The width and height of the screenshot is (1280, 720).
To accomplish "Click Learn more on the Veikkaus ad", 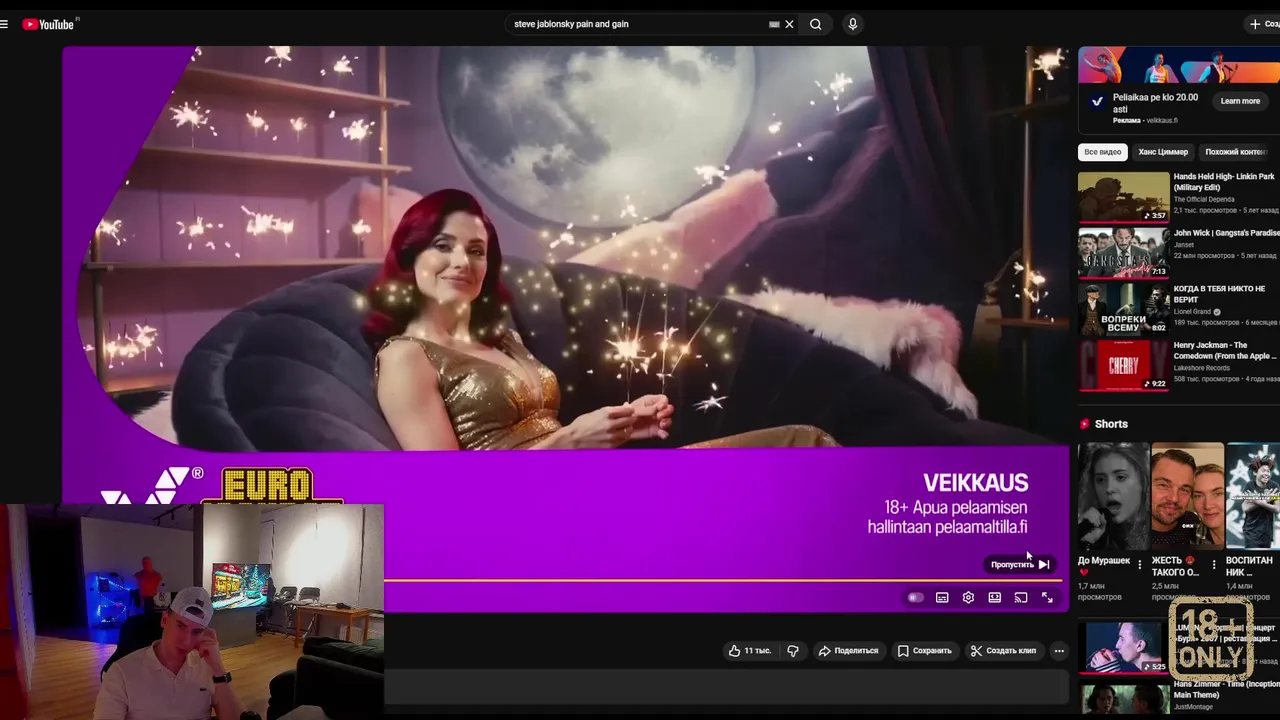I will pyautogui.click(x=1240, y=101).
